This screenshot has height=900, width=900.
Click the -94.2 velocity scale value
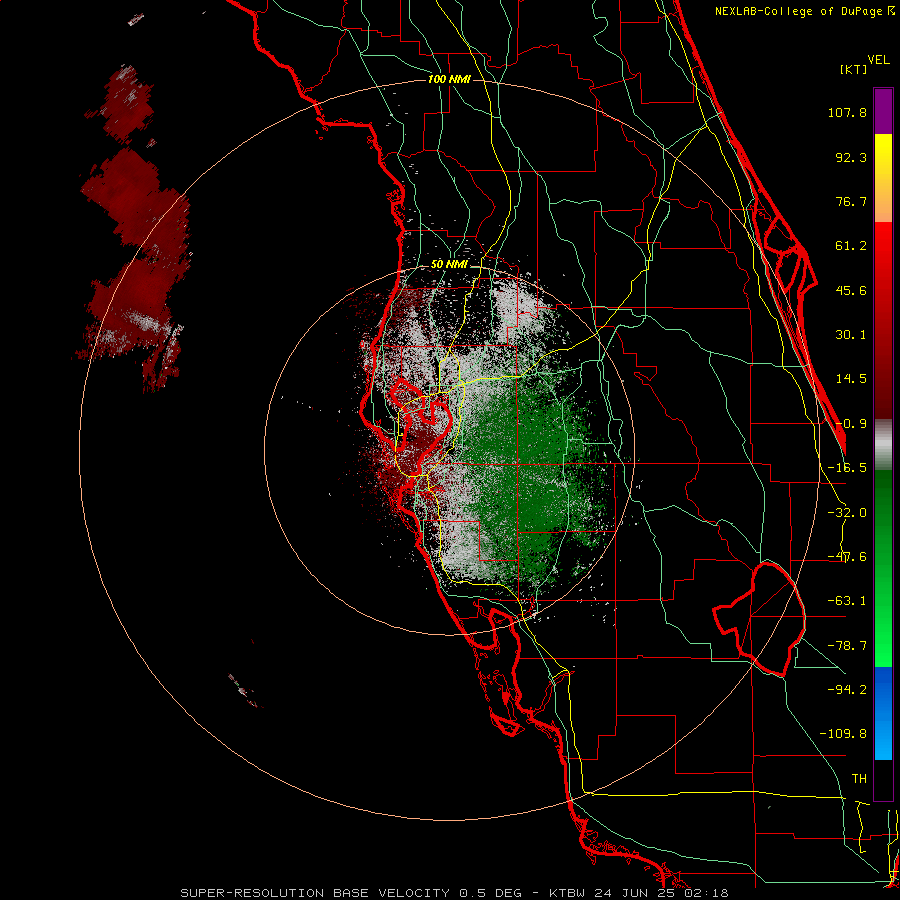pyautogui.click(x=847, y=689)
